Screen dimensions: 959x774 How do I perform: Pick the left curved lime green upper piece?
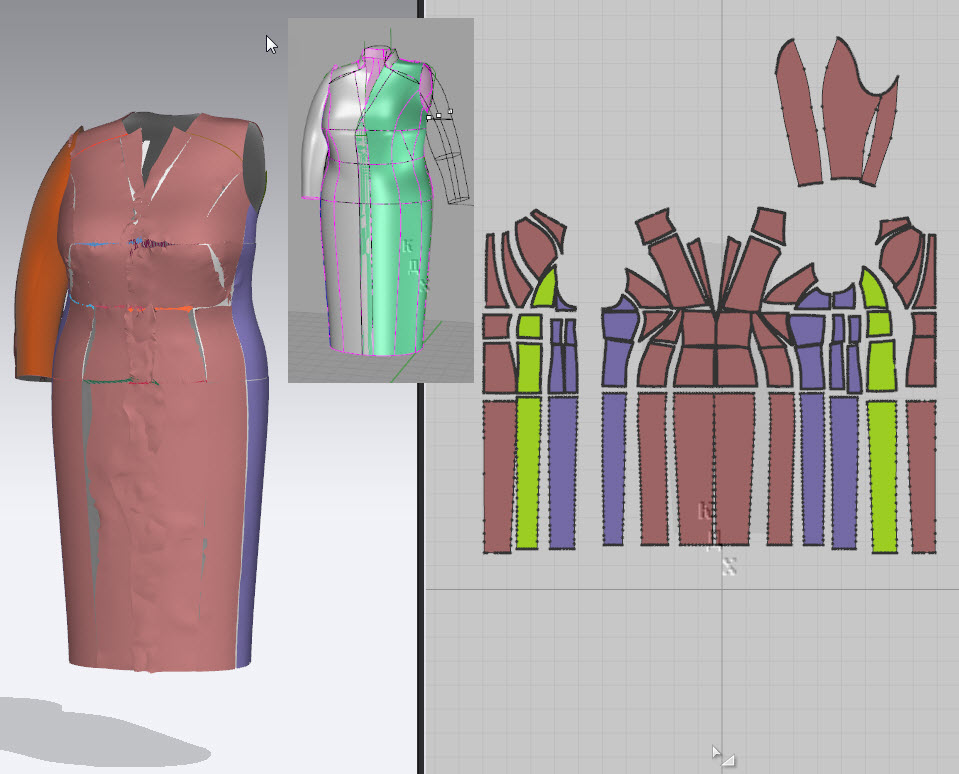coord(545,289)
